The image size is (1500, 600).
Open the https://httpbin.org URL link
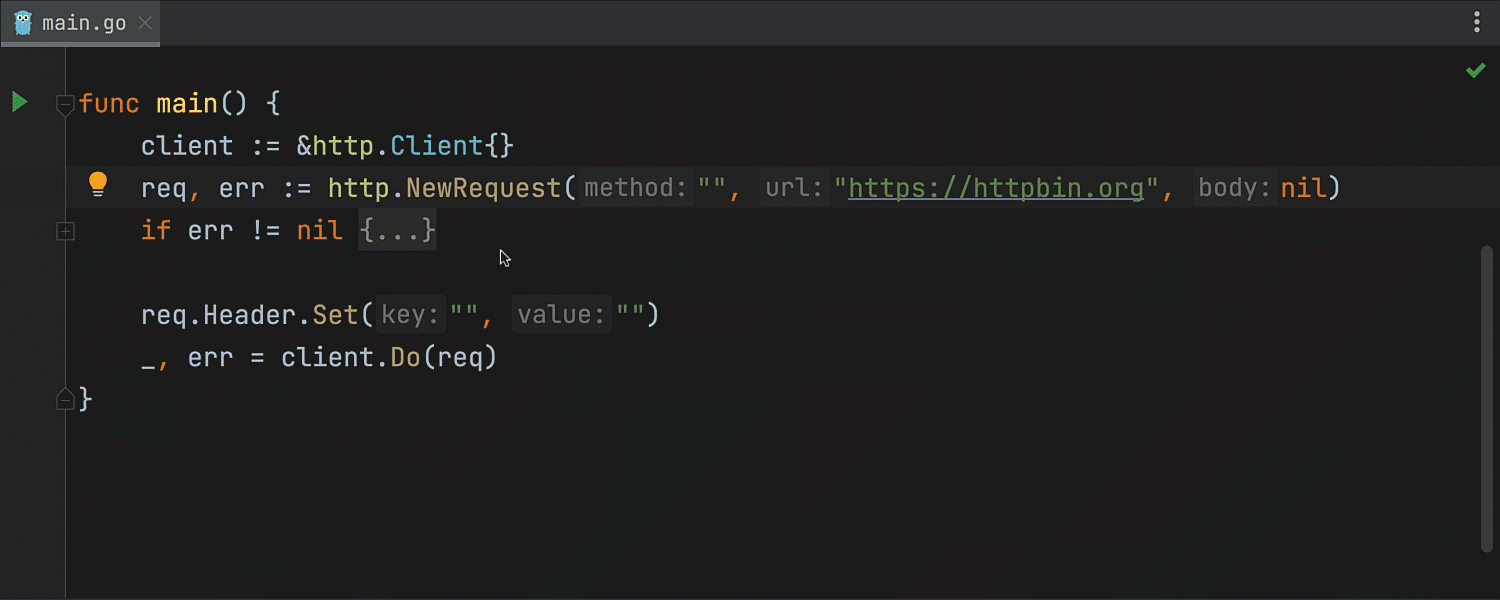996,188
